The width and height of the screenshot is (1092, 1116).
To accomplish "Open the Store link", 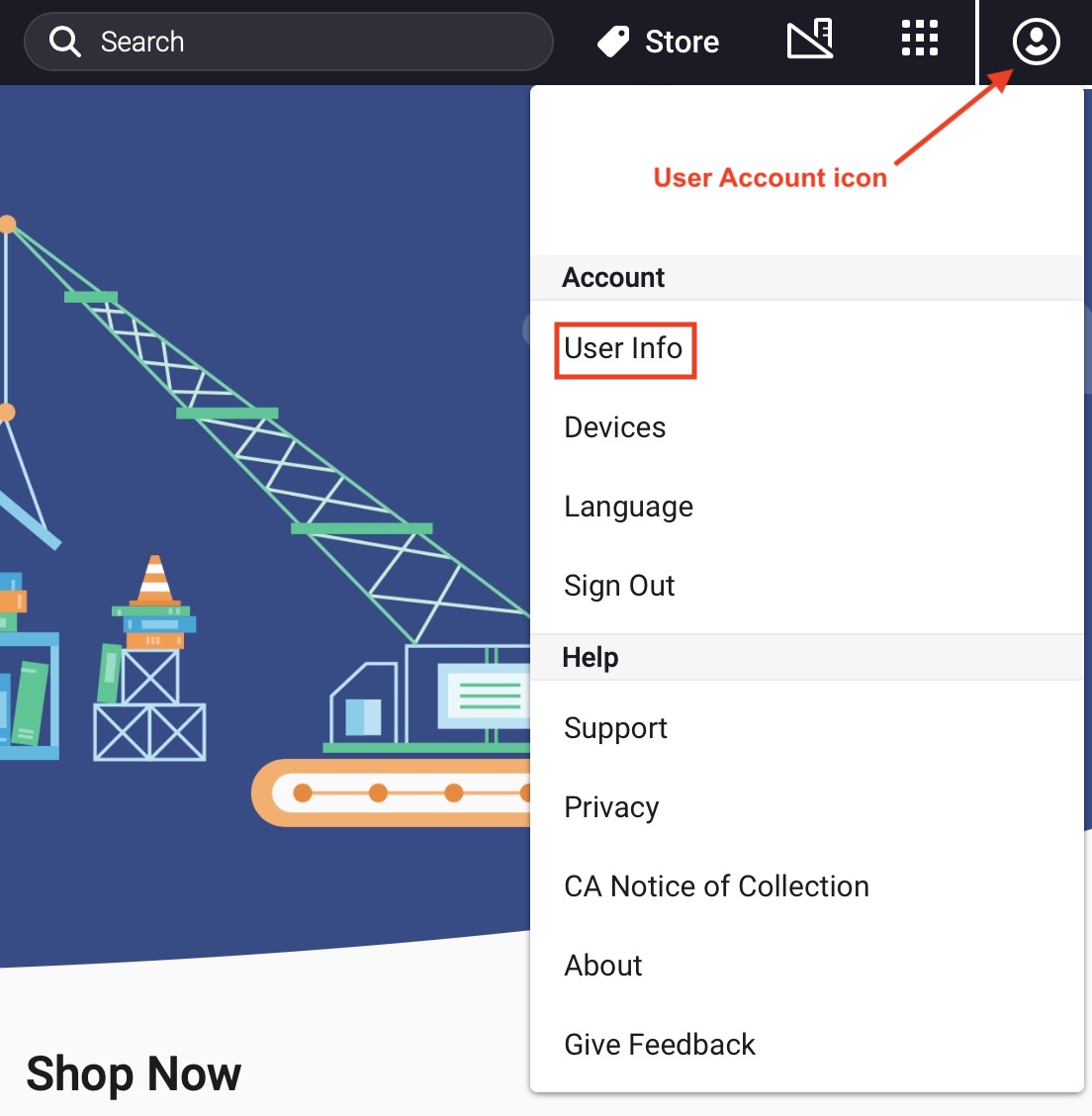I will (658, 42).
